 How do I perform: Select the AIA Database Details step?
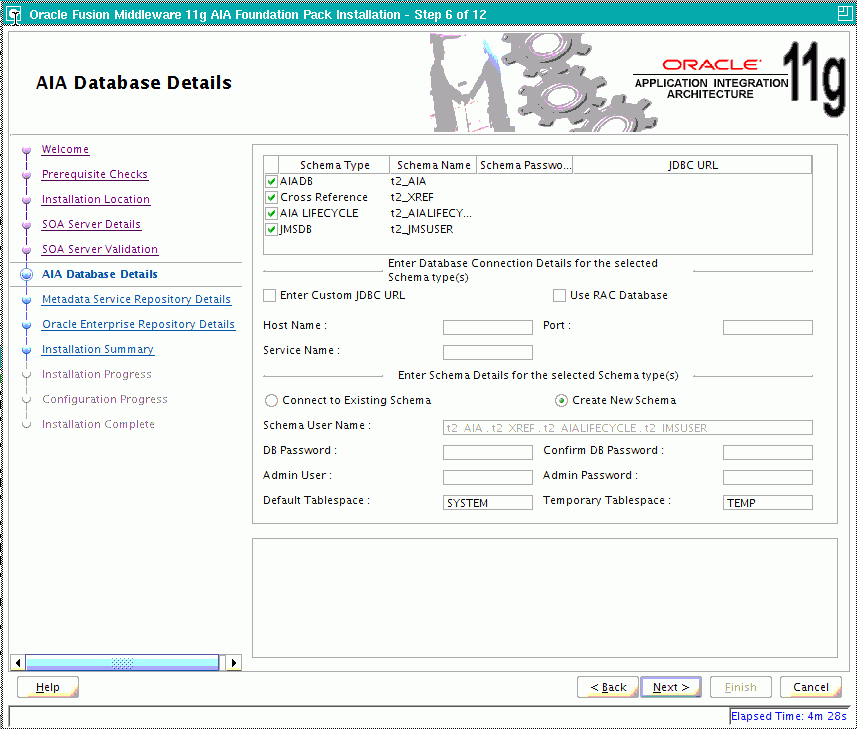coord(99,274)
